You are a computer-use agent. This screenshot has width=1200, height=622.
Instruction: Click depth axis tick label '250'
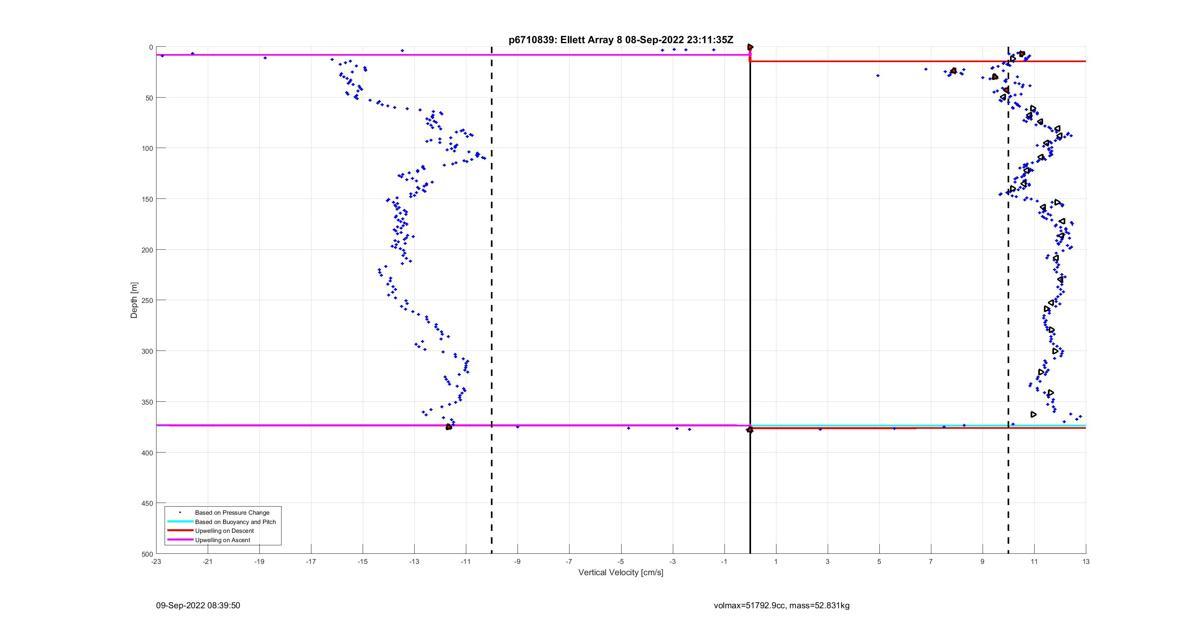147,300
